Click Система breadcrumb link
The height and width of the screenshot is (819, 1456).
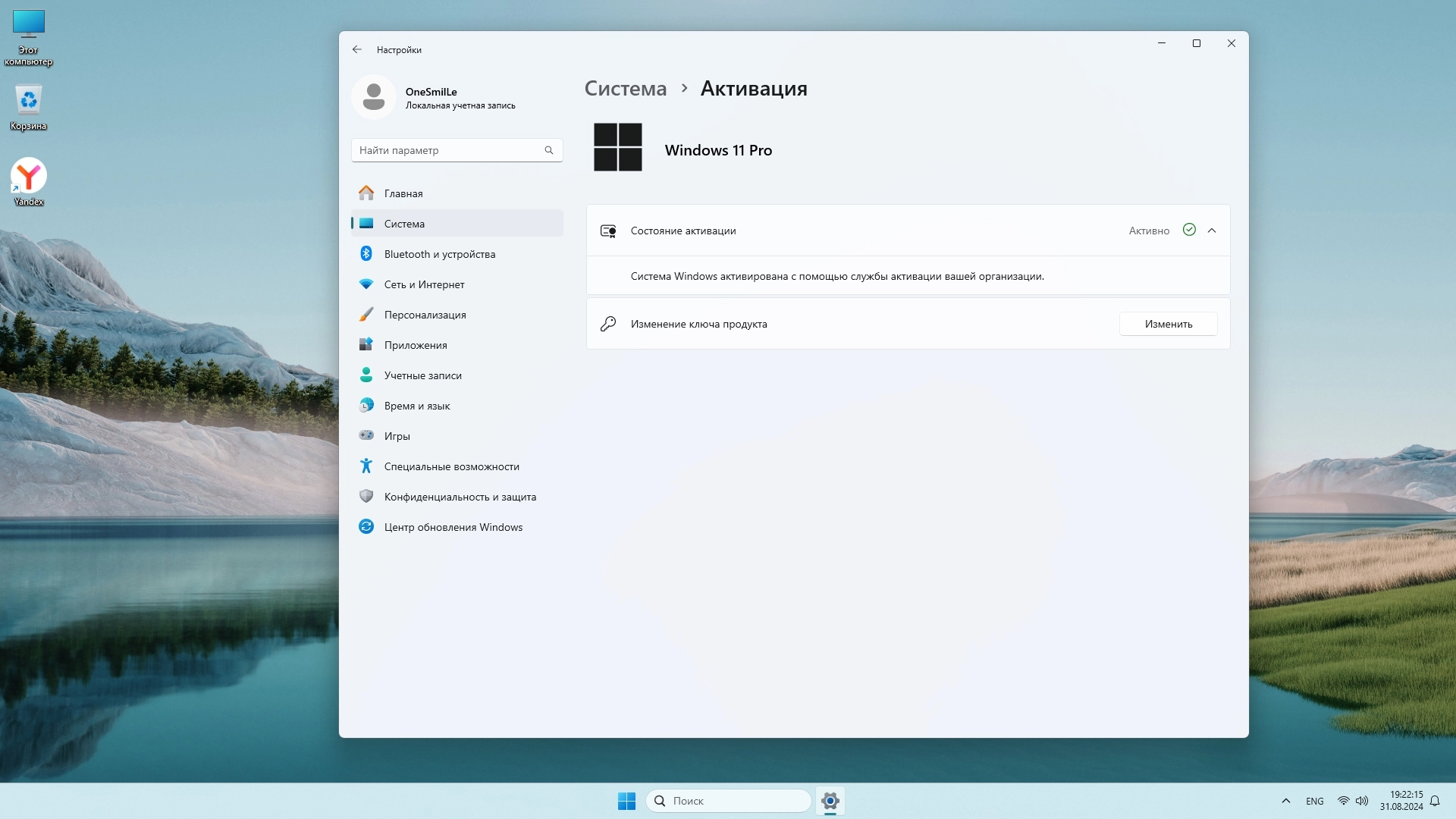click(625, 89)
